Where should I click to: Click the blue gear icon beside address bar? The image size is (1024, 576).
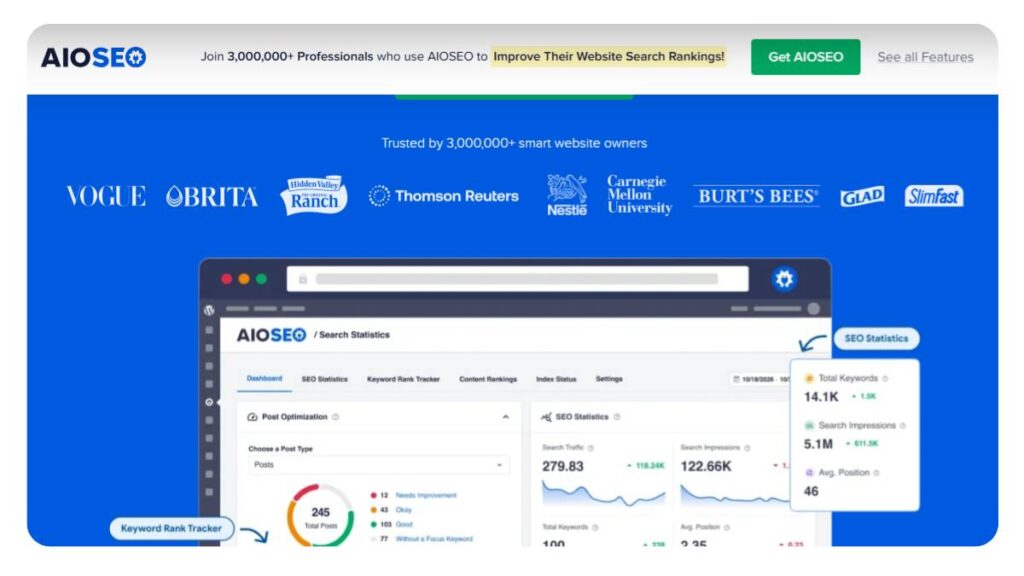[x=784, y=279]
